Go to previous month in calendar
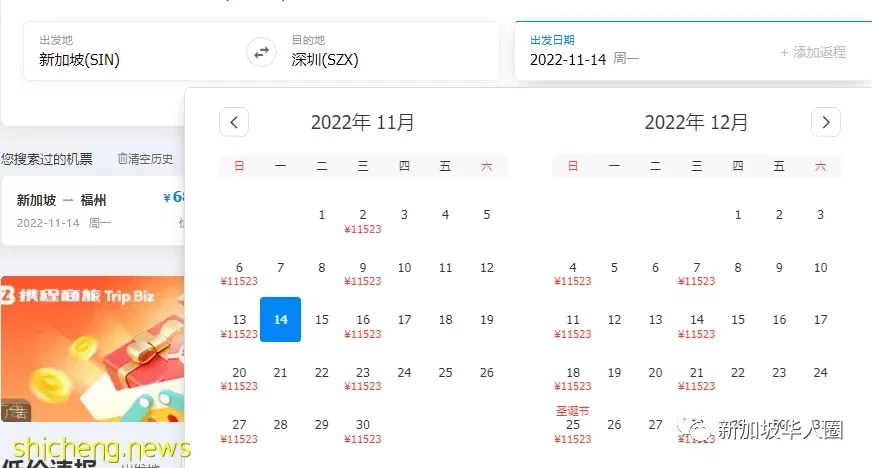 tap(234, 122)
